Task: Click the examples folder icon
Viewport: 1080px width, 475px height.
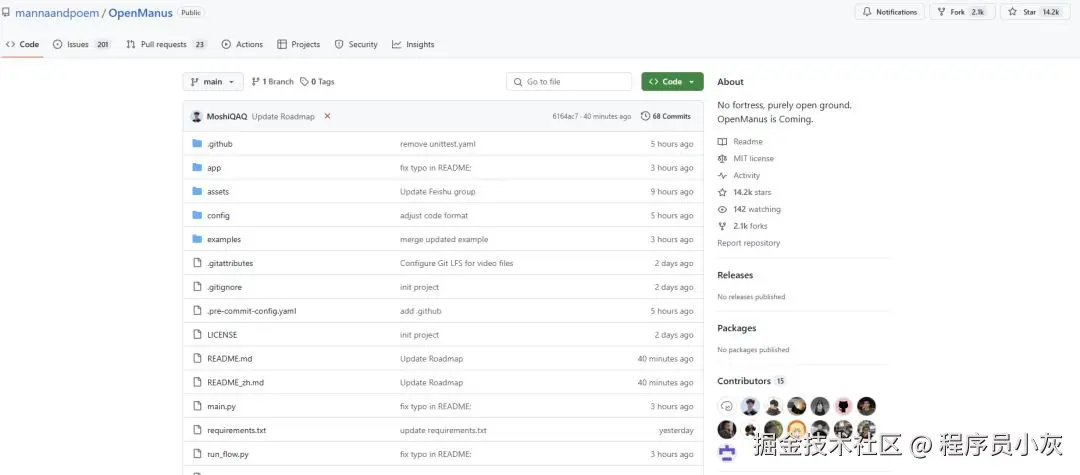Action: click(197, 239)
